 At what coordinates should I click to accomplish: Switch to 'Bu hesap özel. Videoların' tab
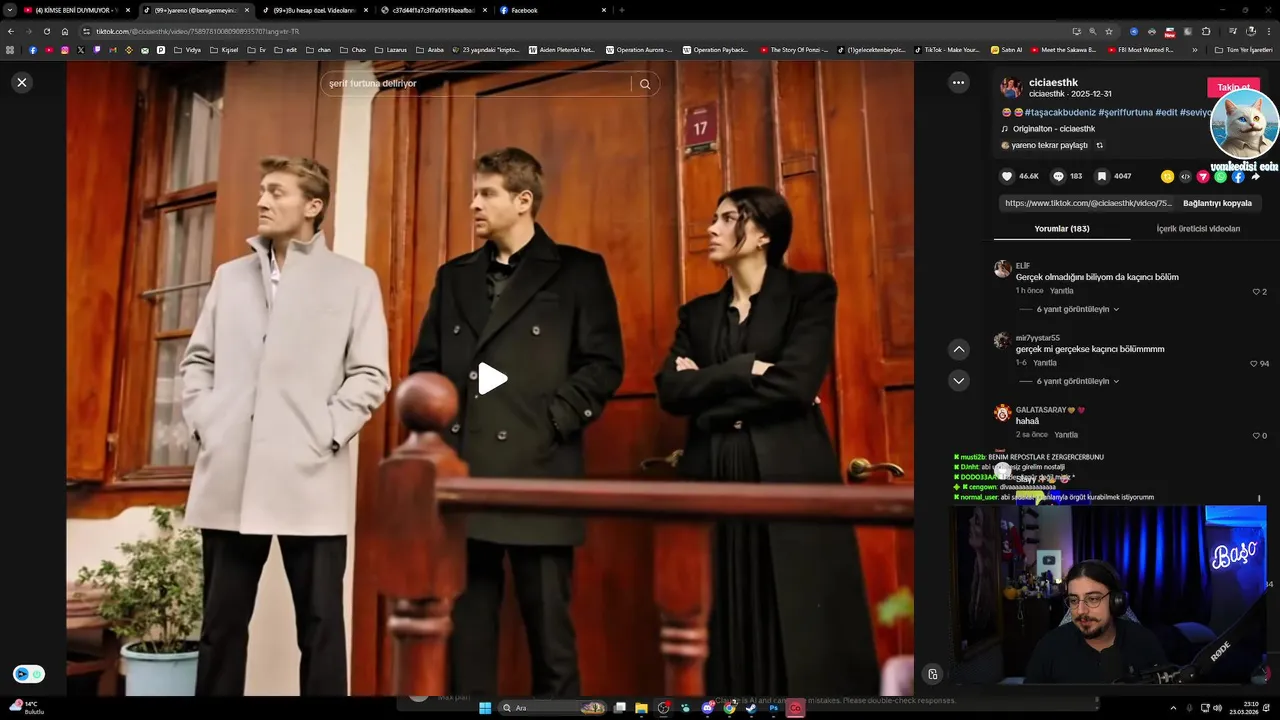pyautogui.click(x=313, y=10)
